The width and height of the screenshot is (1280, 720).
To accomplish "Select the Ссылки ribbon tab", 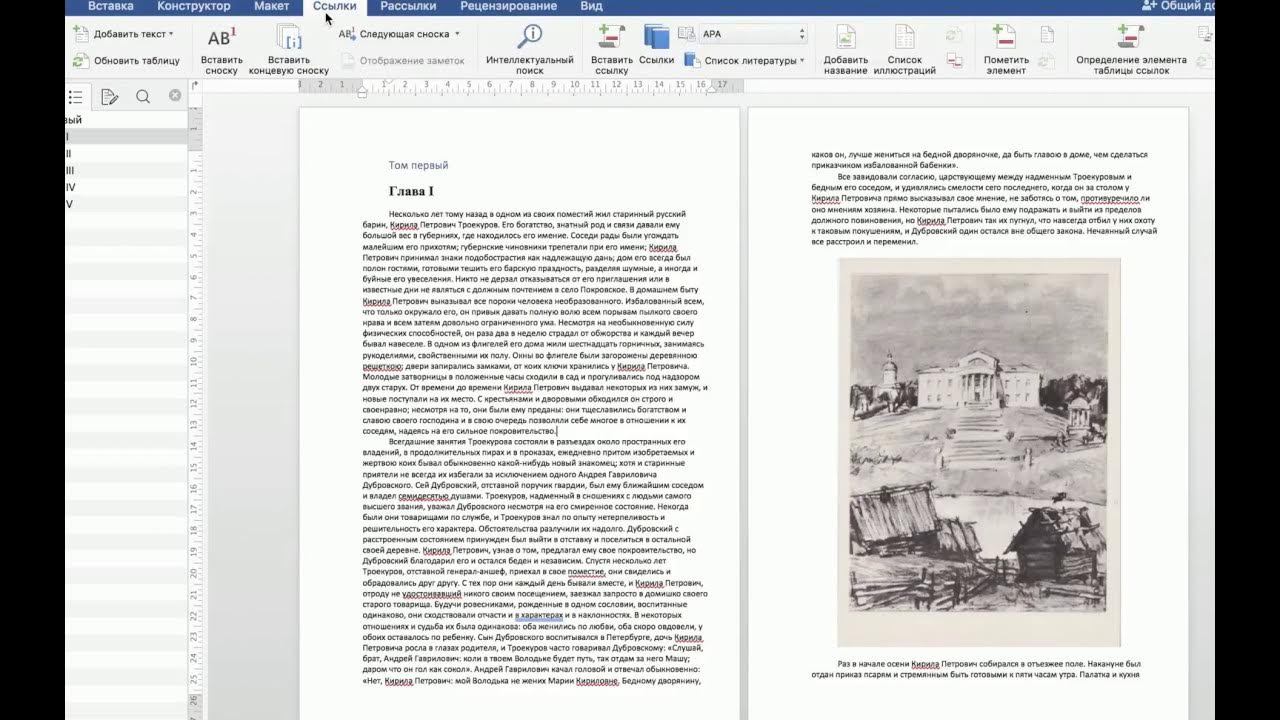I will click(334, 6).
